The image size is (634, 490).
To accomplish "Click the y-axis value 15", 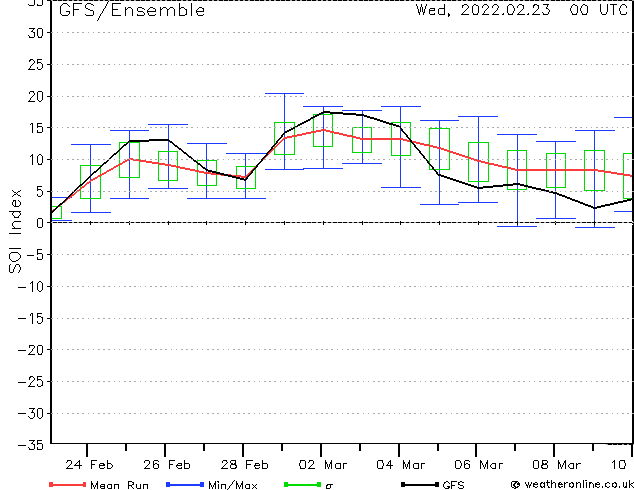I will click(x=36, y=128).
